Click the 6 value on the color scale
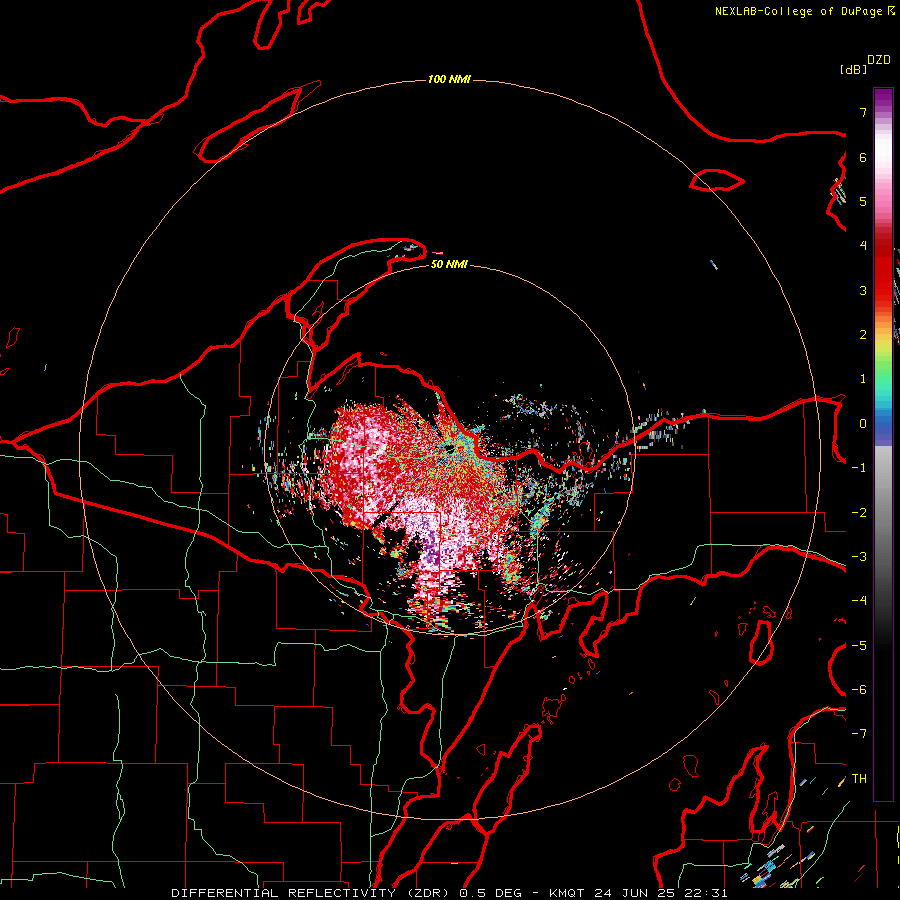The width and height of the screenshot is (900, 900). (863, 157)
